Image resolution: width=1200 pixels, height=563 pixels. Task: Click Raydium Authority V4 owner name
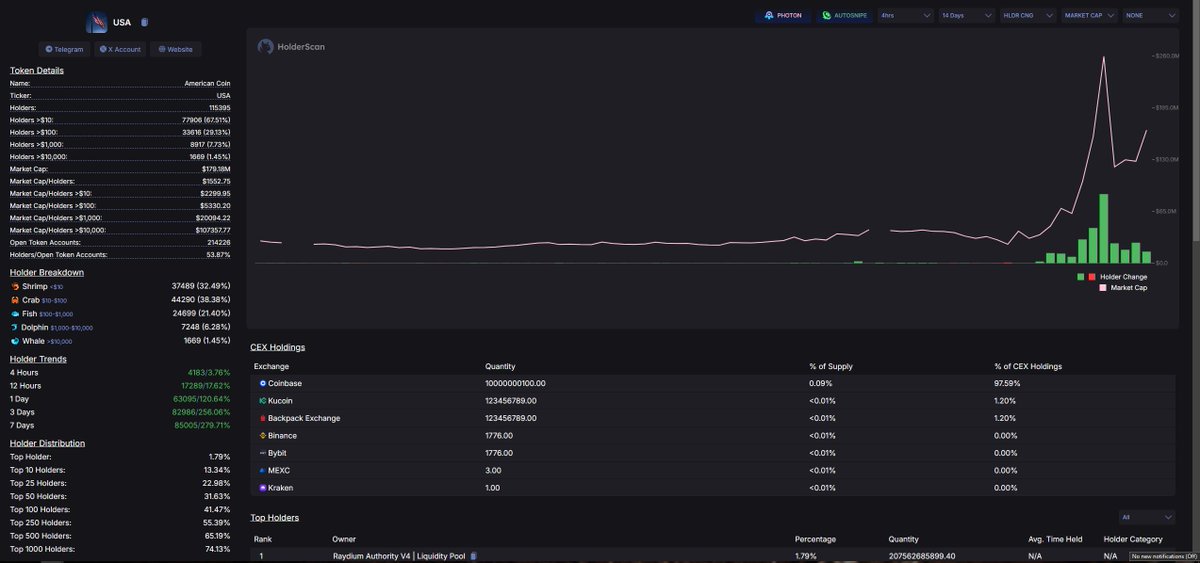click(x=399, y=555)
